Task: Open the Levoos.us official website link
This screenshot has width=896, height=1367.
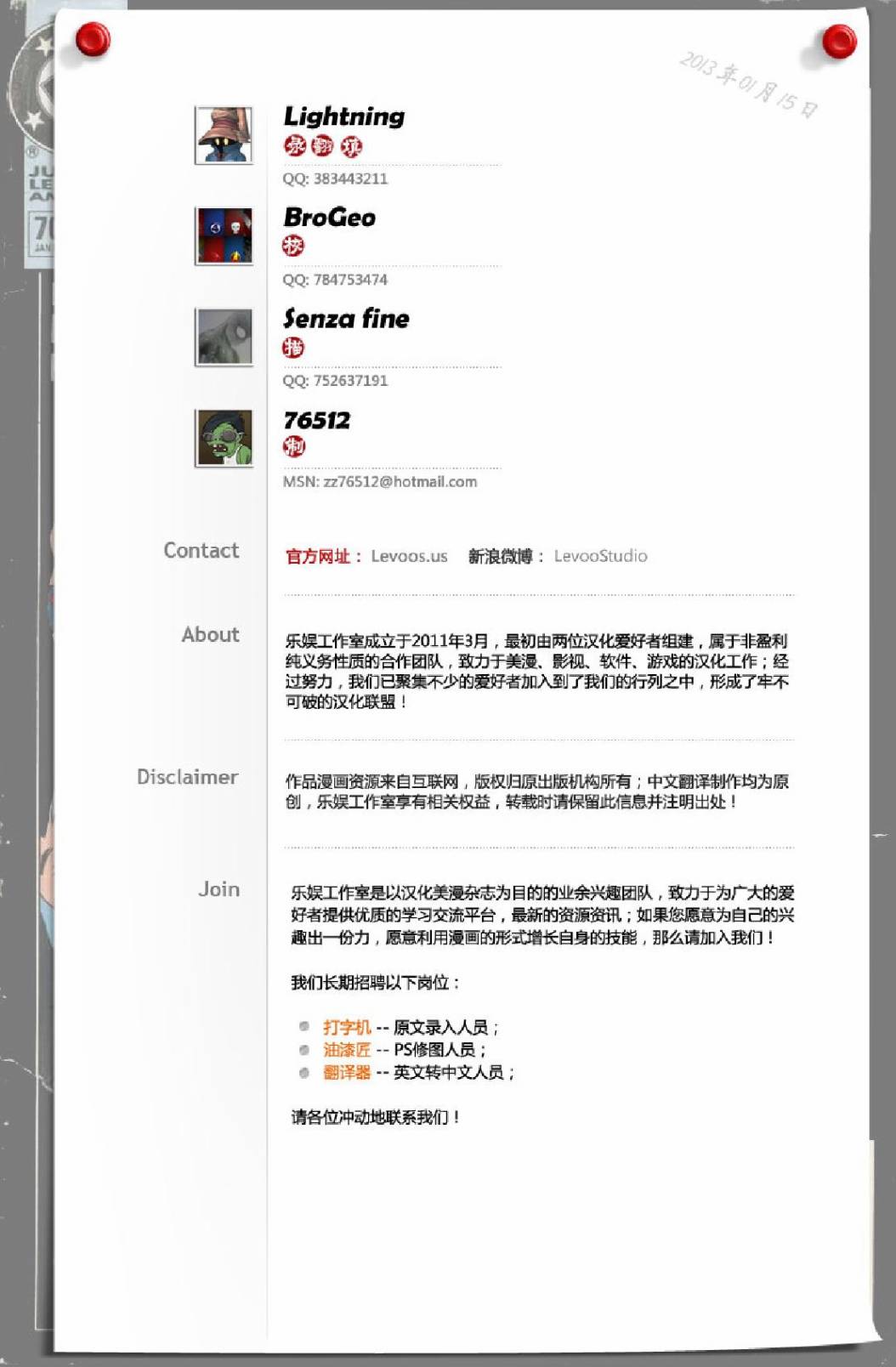Action: pos(409,556)
